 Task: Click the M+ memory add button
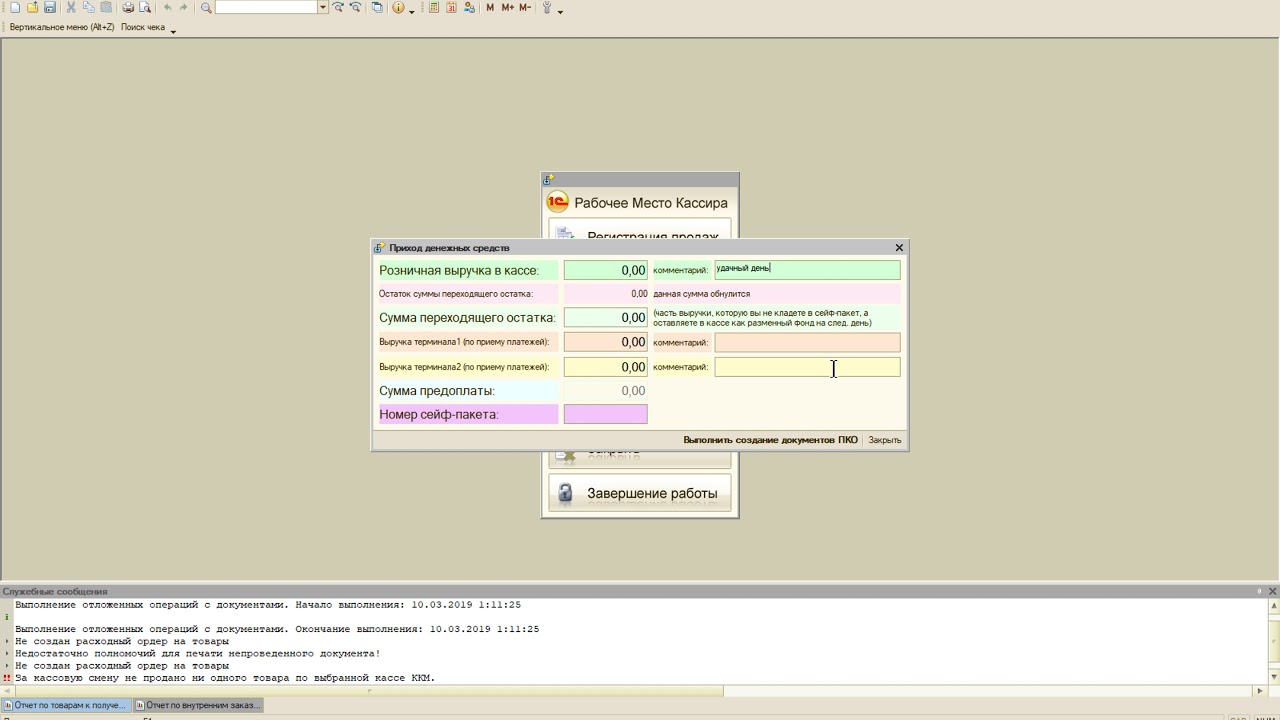[x=508, y=7]
